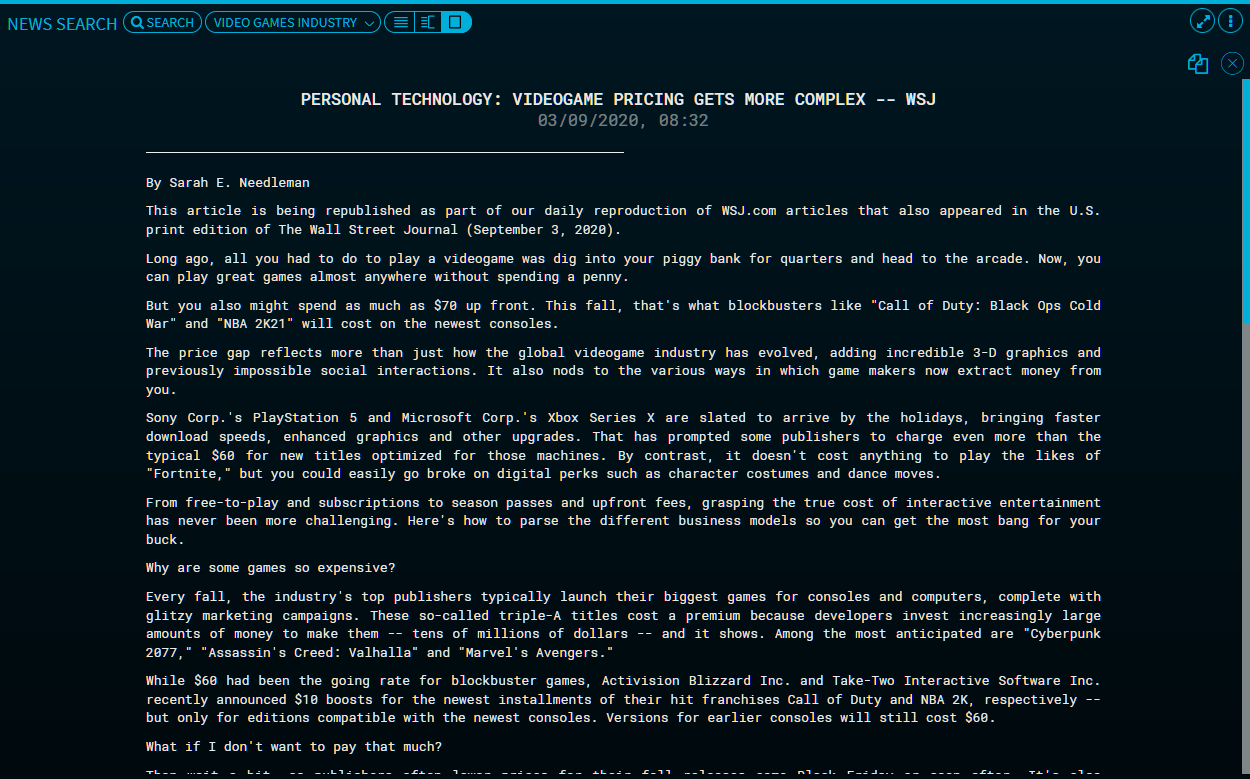This screenshot has width=1250, height=779.
Task: Open the Video Games Industry dropdown
Action: coord(292,22)
